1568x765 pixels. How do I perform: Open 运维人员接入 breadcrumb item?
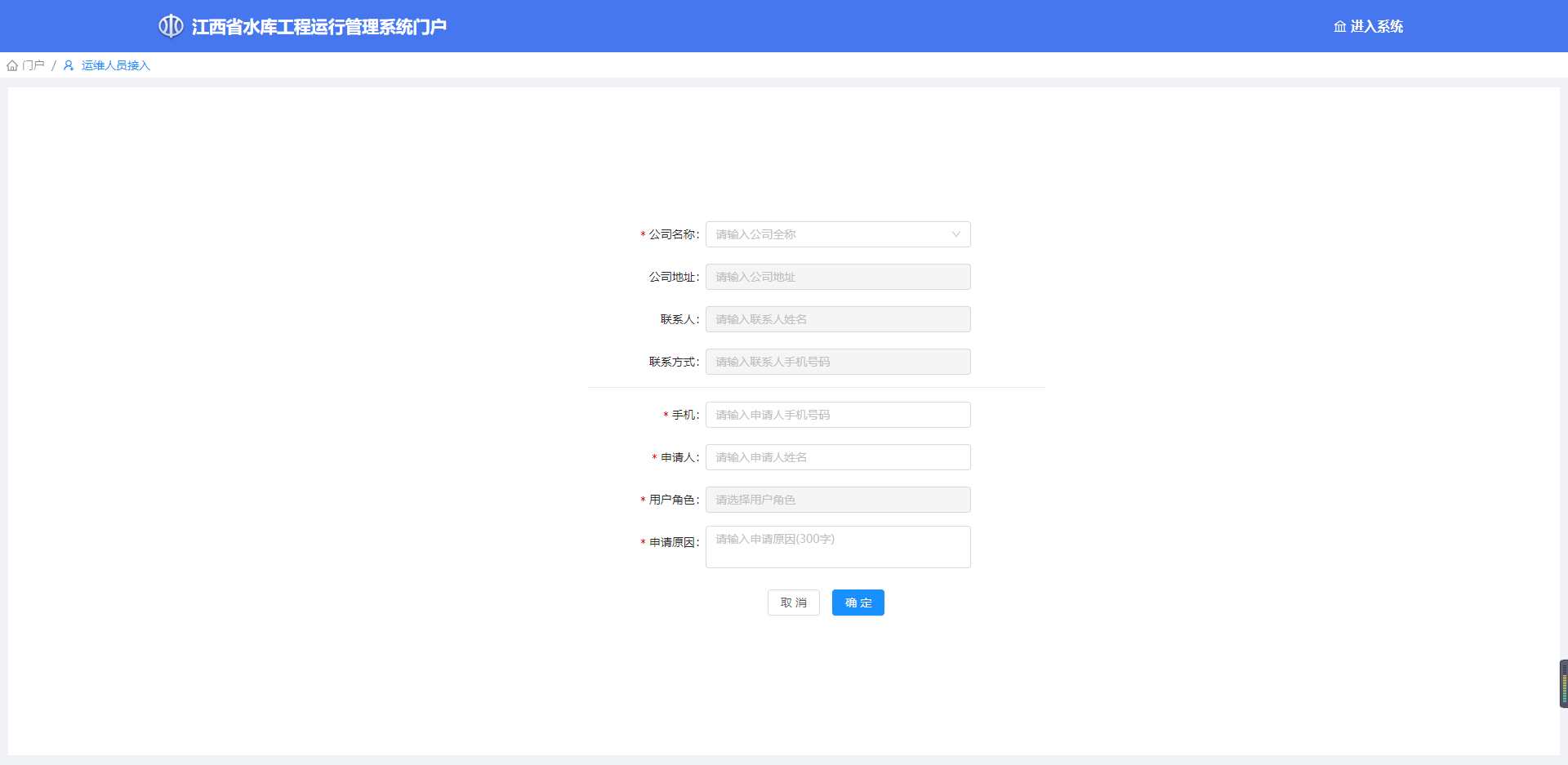pos(116,65)
